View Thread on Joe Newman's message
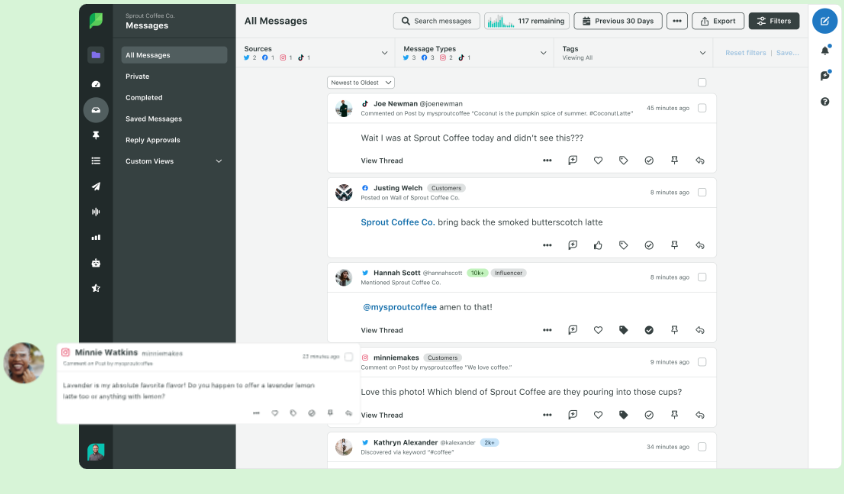 pyautogui.click(x=382, y=160)
